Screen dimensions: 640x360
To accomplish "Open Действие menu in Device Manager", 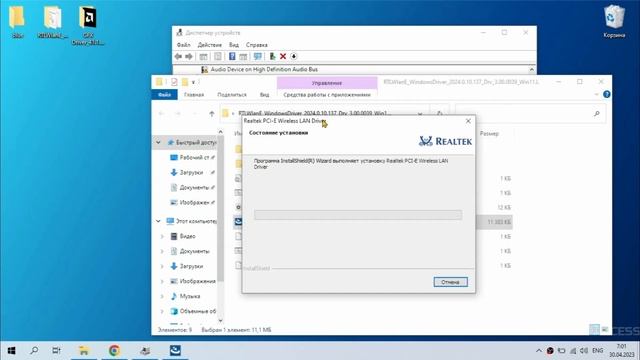I will click(210, 45).
